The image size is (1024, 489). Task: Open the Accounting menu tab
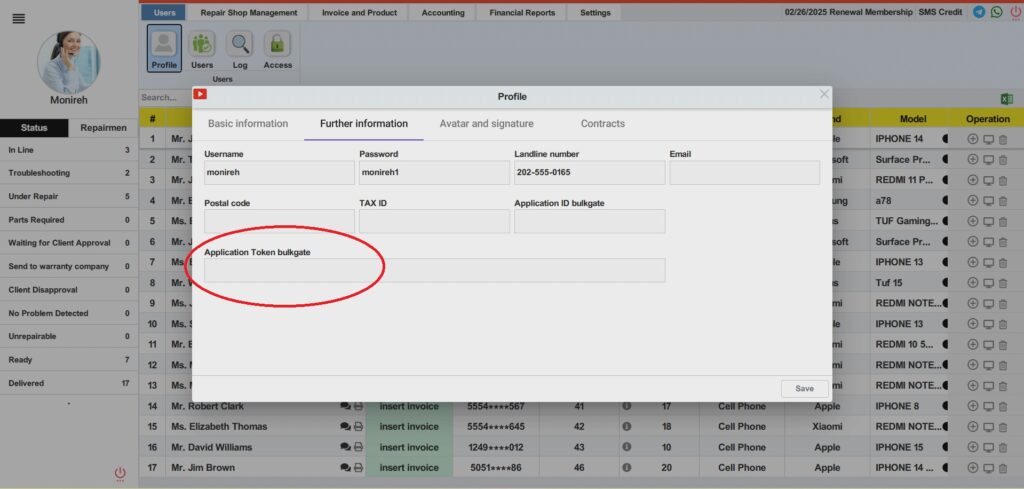[x=442, y=13]
